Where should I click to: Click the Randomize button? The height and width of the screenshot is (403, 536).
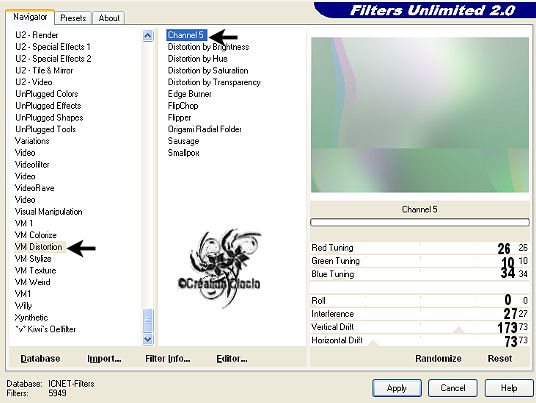(438, 359)
